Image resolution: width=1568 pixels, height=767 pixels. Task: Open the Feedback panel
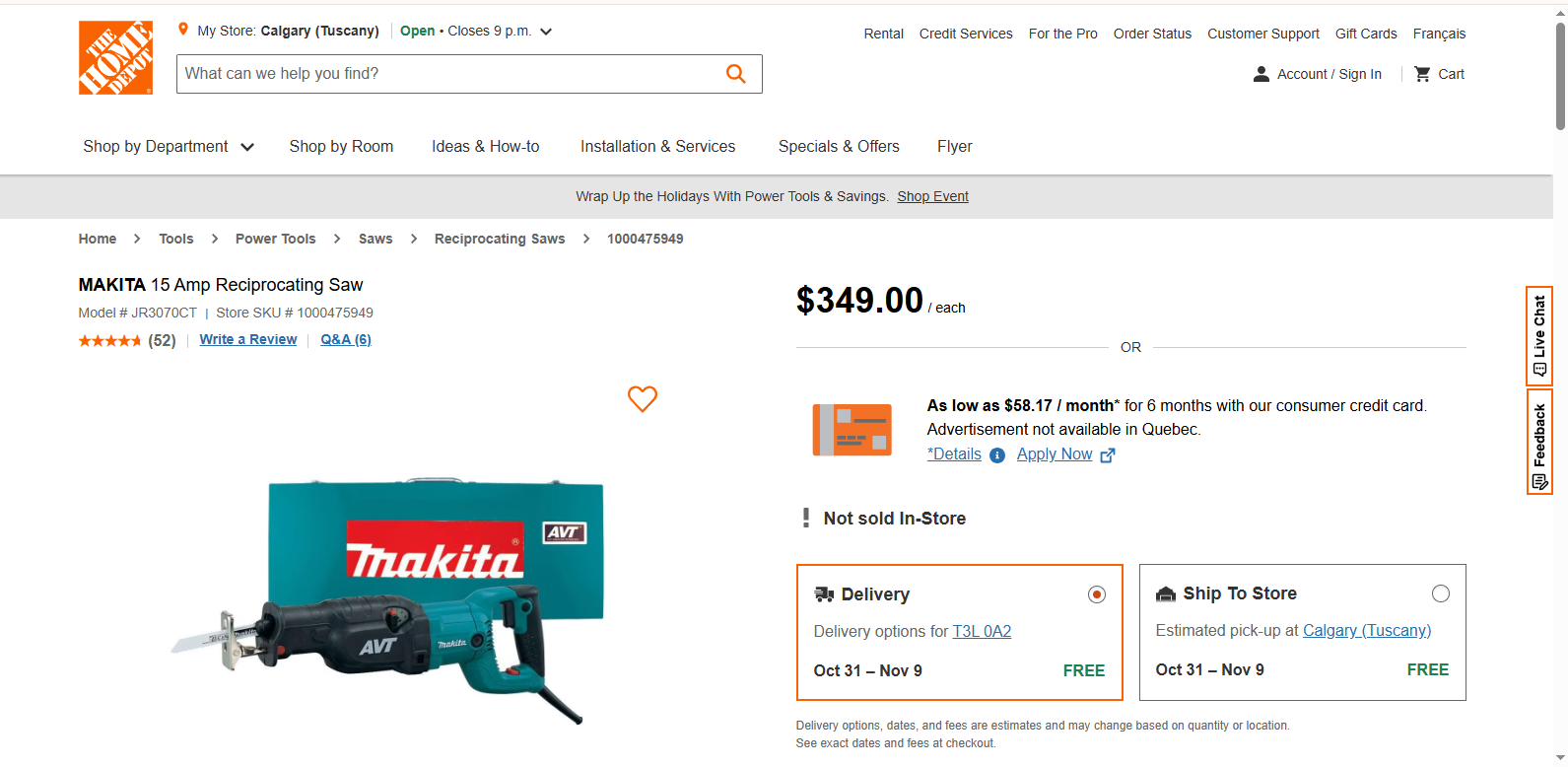point(1538,442)
